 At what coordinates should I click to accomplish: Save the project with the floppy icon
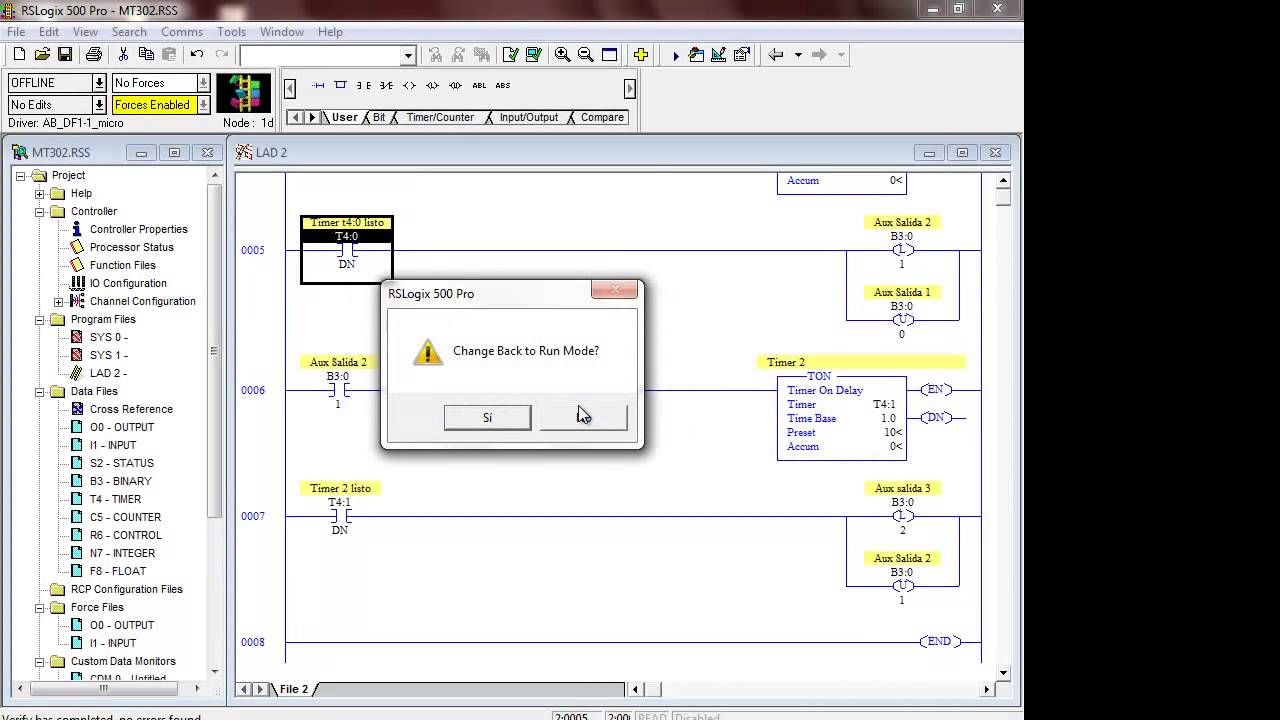click(x=65, y=55)
